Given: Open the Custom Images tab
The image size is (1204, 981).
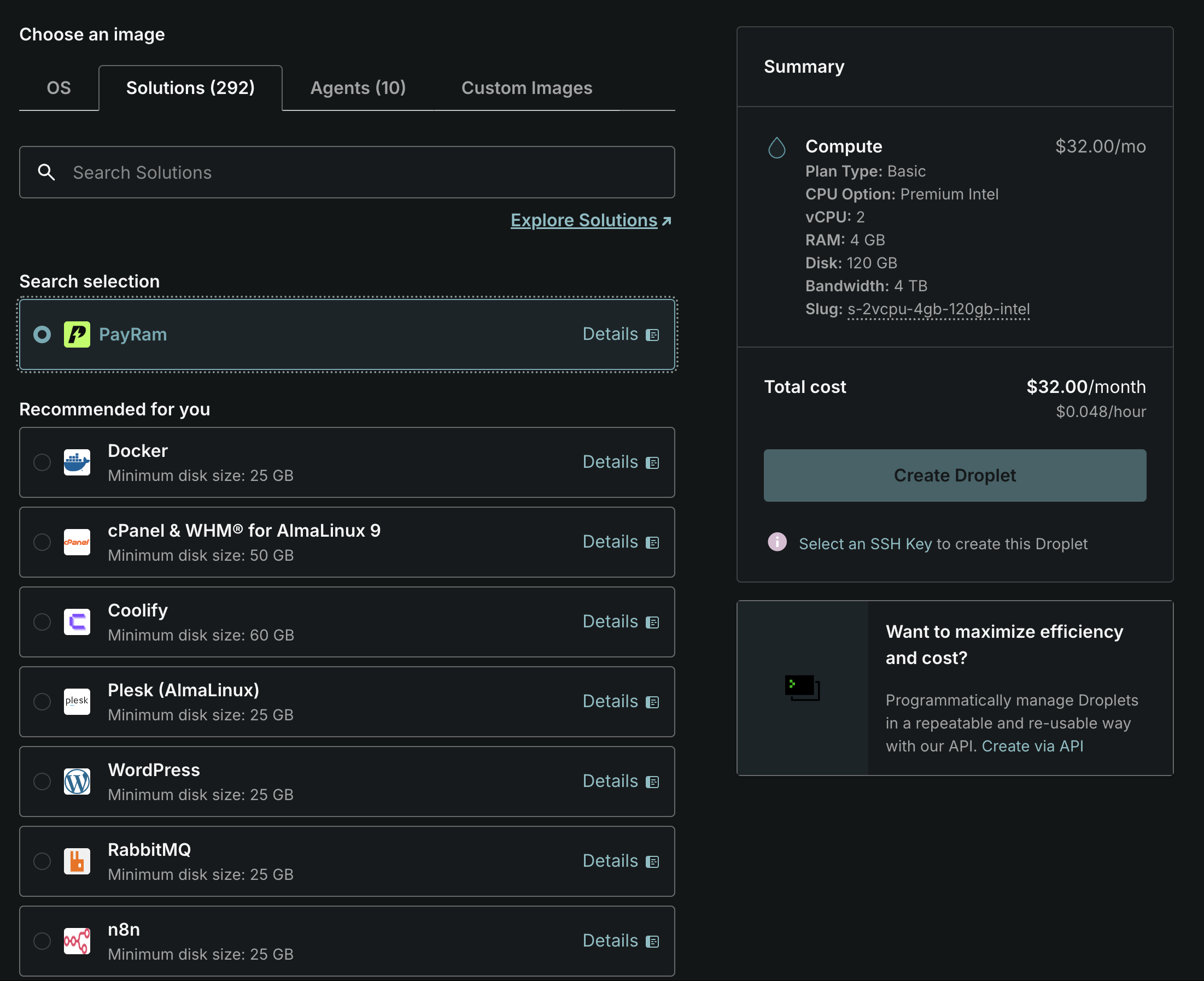Looking at the screenshot, I should click(526, 87).
